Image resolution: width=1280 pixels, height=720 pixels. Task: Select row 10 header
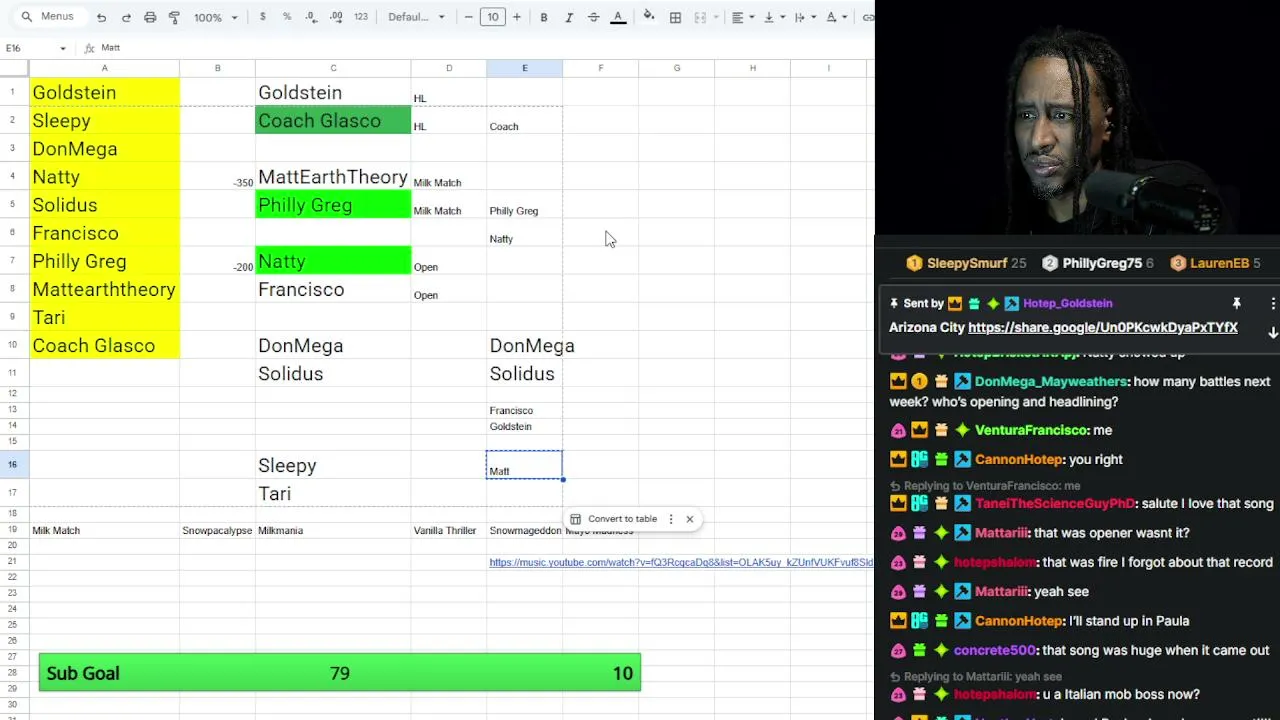(13, 345)
